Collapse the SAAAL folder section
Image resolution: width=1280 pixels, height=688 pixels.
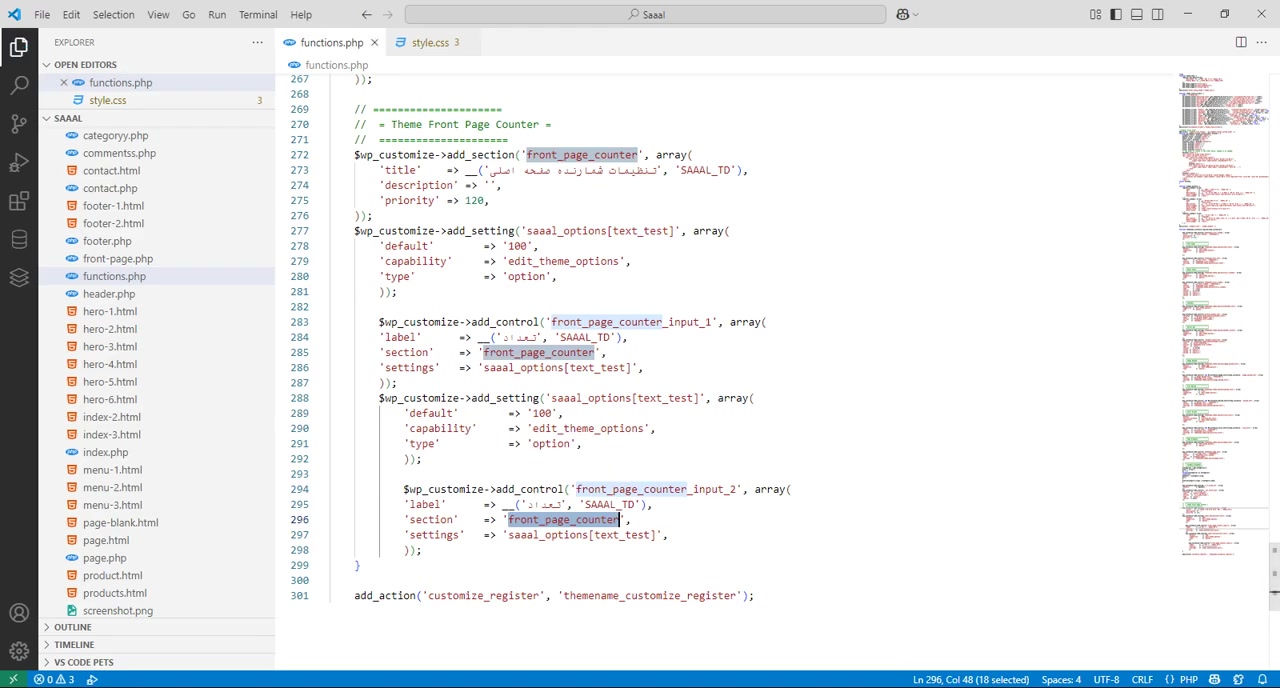click(x=68, y=118)
